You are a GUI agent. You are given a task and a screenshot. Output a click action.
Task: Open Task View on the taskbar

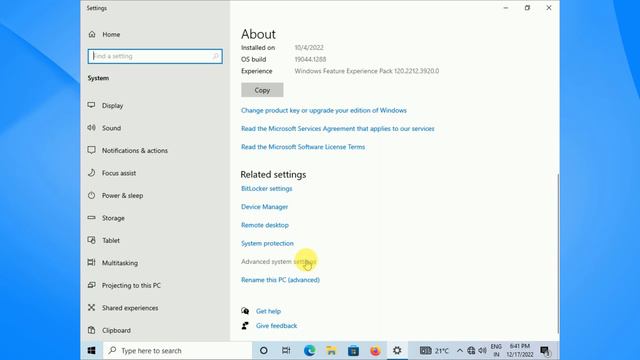(x=286, y=351)
